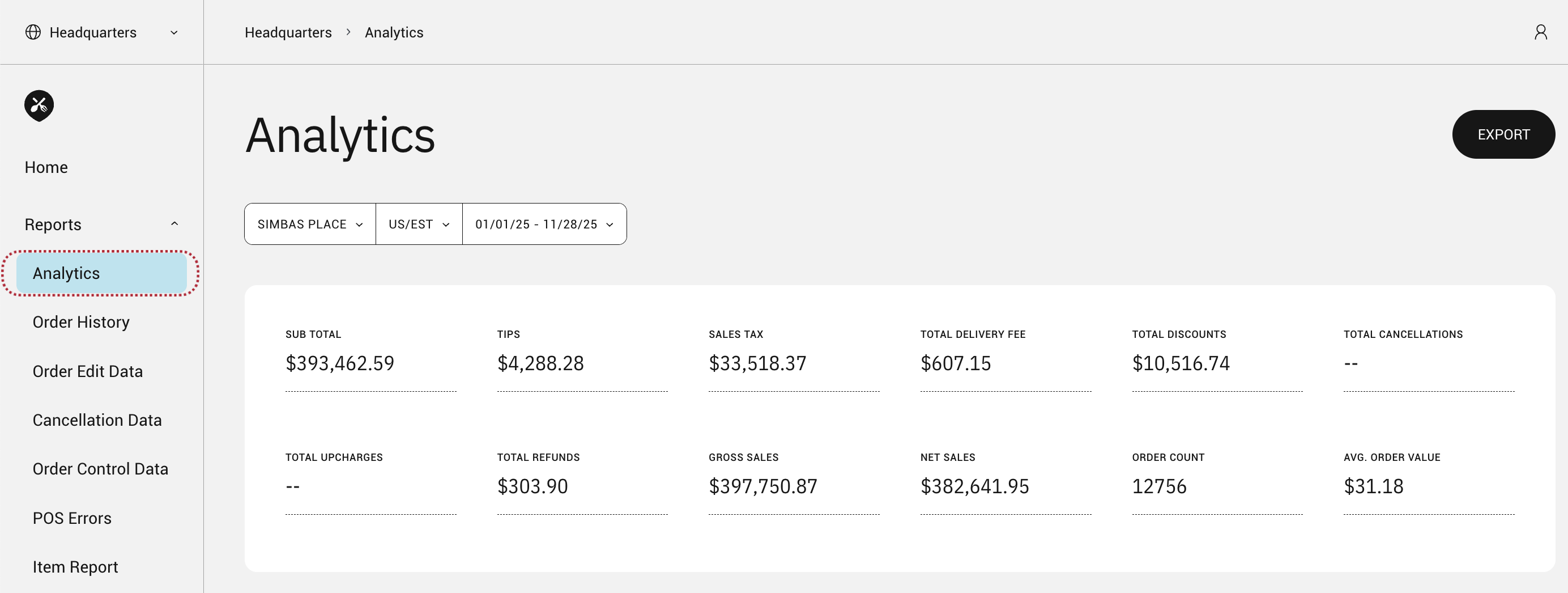The image size is (1568, 593).
Task: Go to Home in sidebar
Action: [46, 168]
